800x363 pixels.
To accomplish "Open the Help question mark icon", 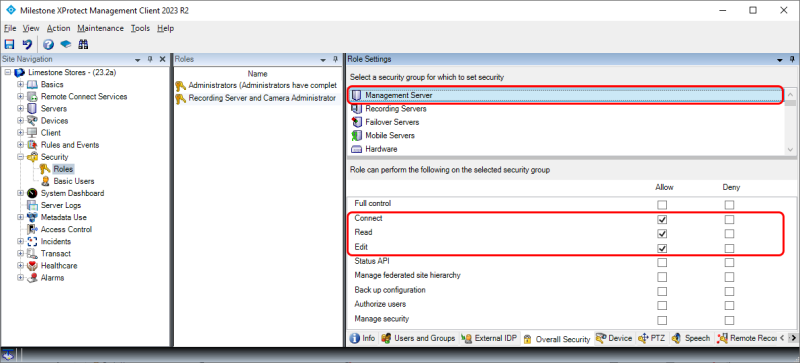I will point(48,44).
